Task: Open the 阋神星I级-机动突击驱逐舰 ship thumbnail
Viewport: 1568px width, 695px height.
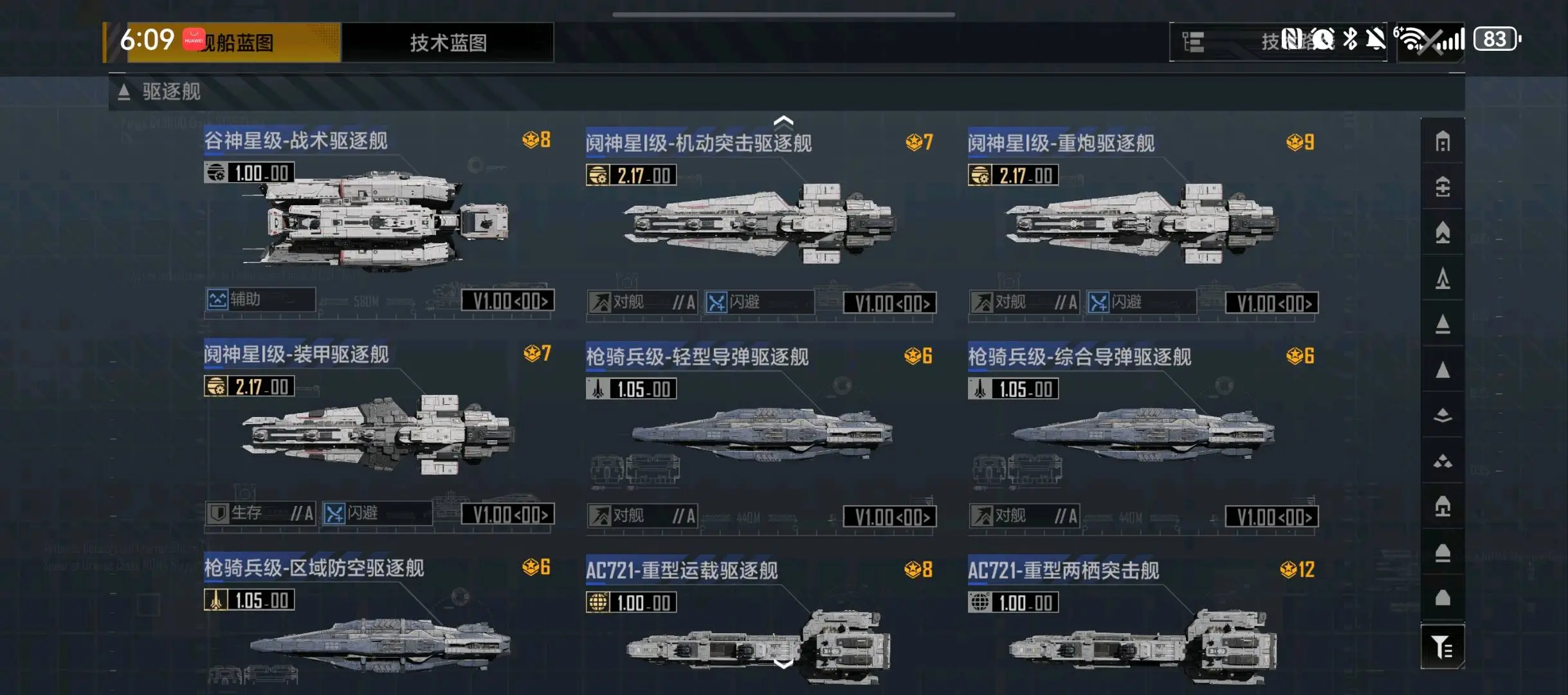Action: pyautogui.click(x=760, y=223)
